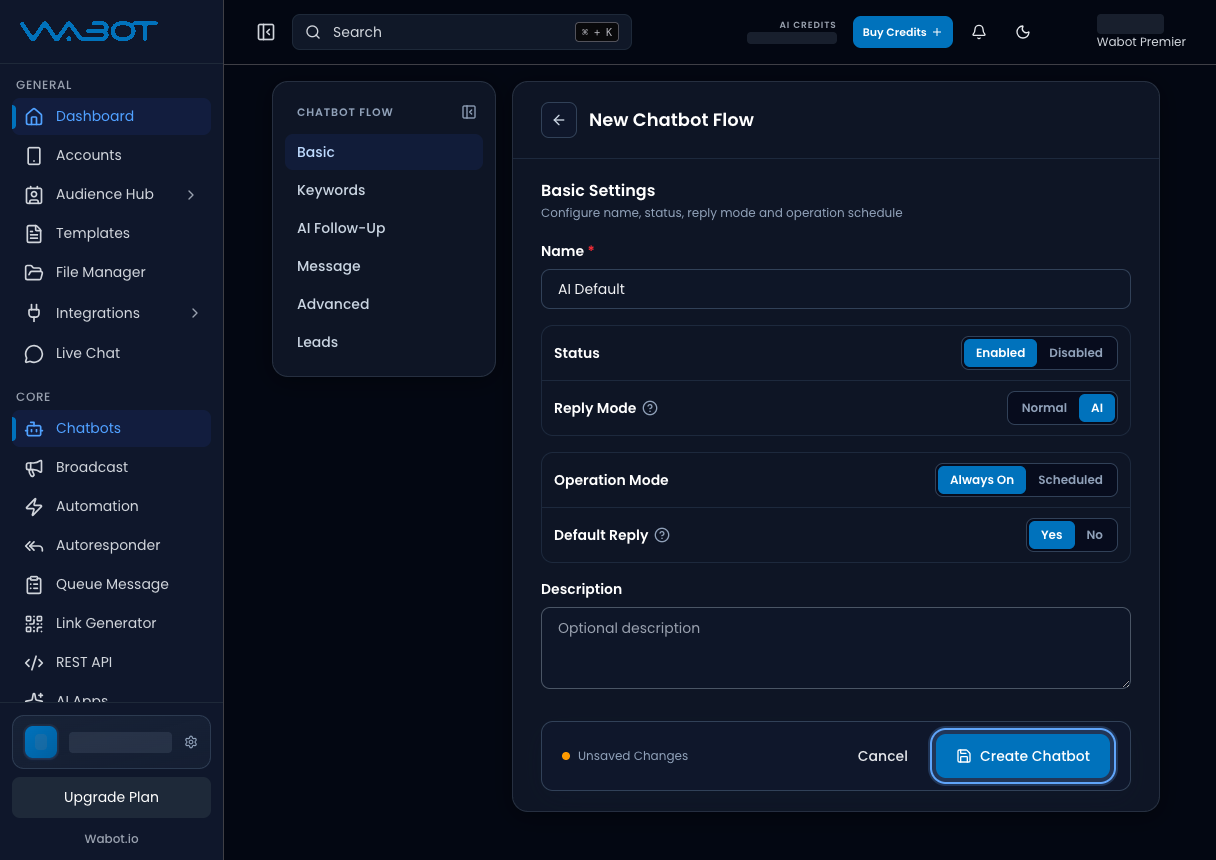Click the Name input field
This screenshot has width=1216, height=860.
[836, 289]
